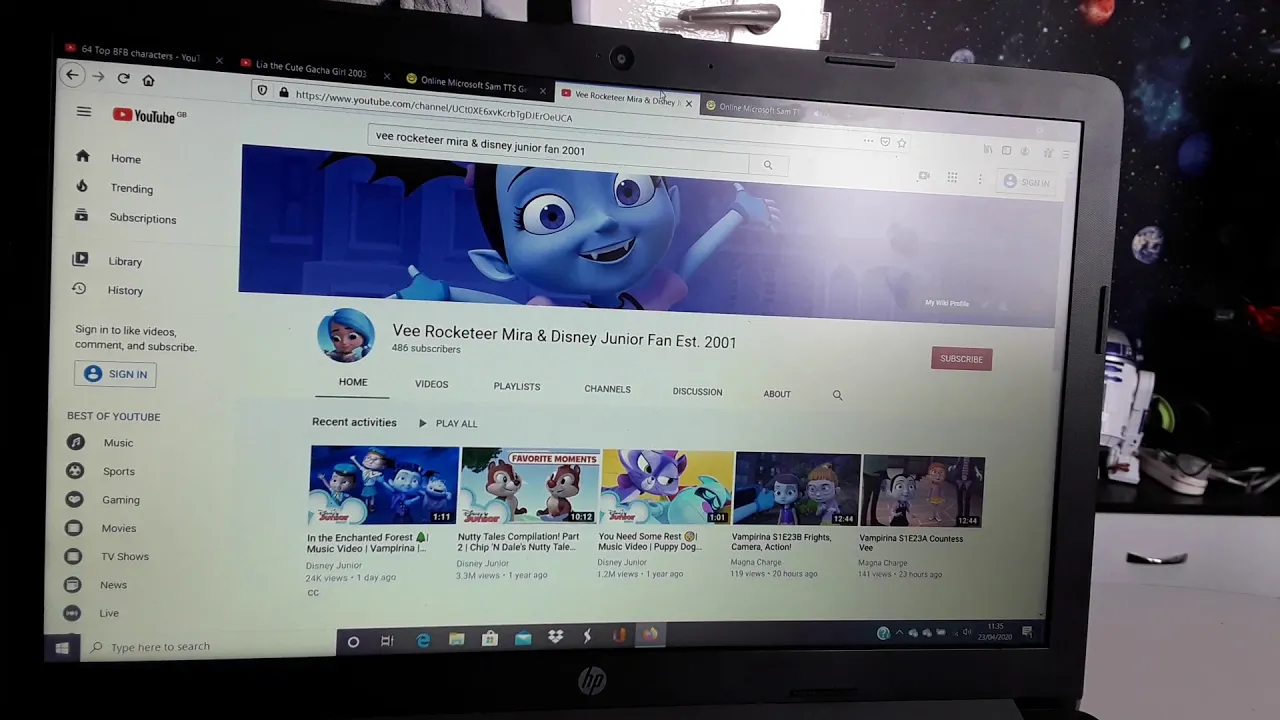Browse News under Best of YouTube

pos(96,584)
